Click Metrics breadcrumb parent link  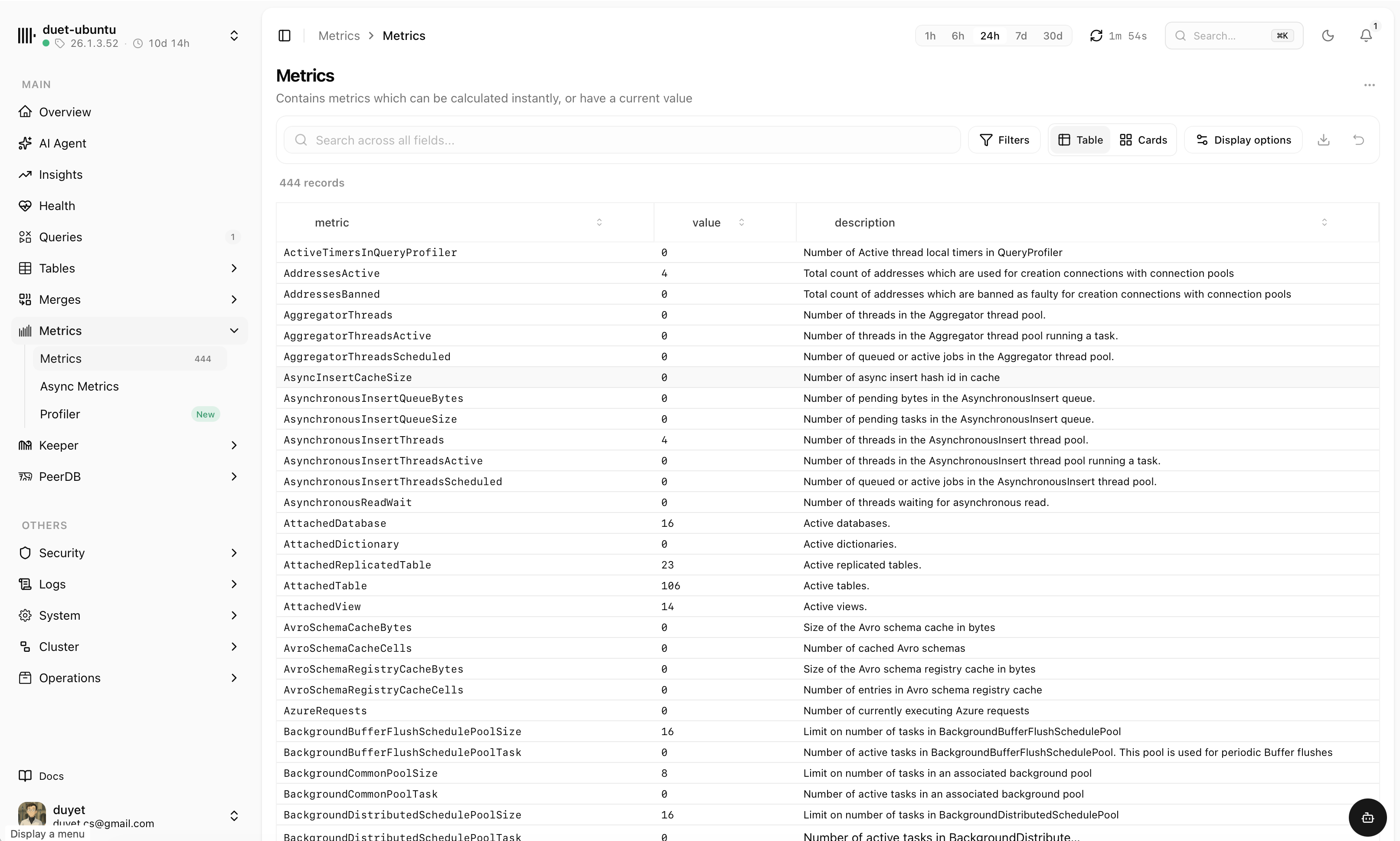pyautogui.click(x=339, y=36)
